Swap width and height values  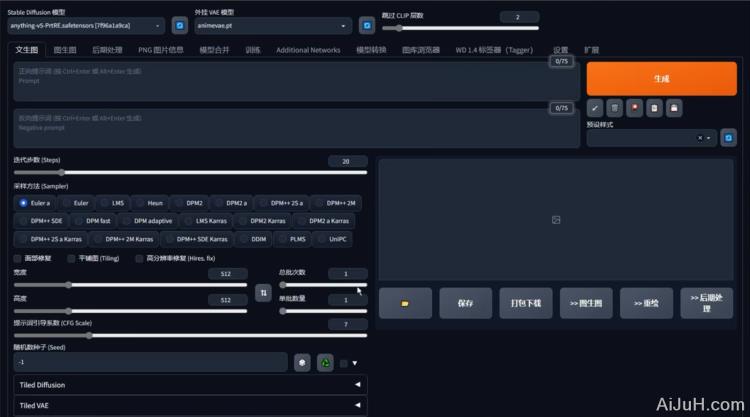pyautogui.click(x=263, y=292)
